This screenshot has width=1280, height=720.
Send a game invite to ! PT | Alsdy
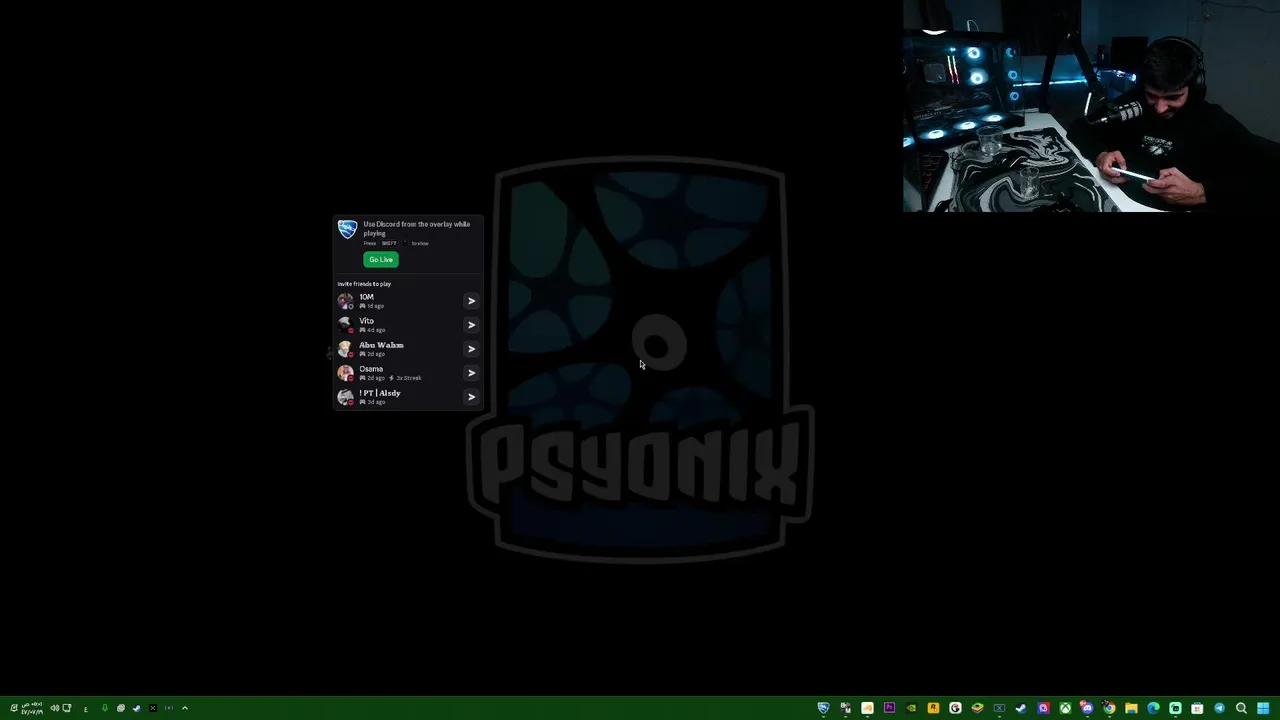tap(471, 397)
